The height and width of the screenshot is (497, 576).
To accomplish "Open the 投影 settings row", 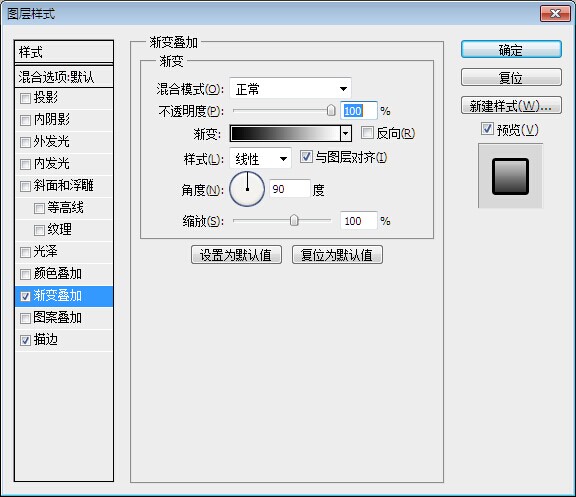I will pyautogui.click(x=64, y=98).
